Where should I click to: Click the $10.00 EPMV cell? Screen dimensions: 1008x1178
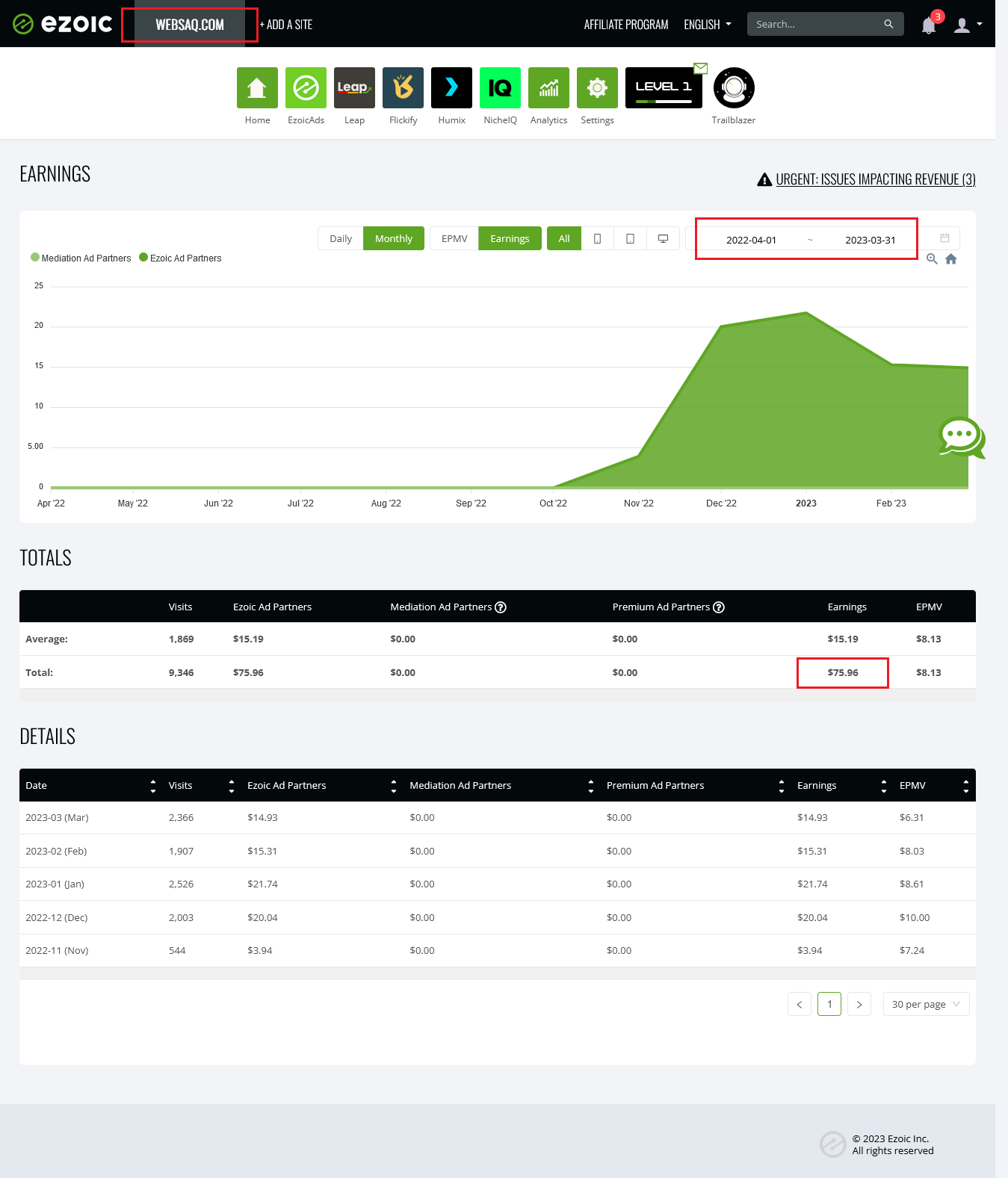click(915, 917)
